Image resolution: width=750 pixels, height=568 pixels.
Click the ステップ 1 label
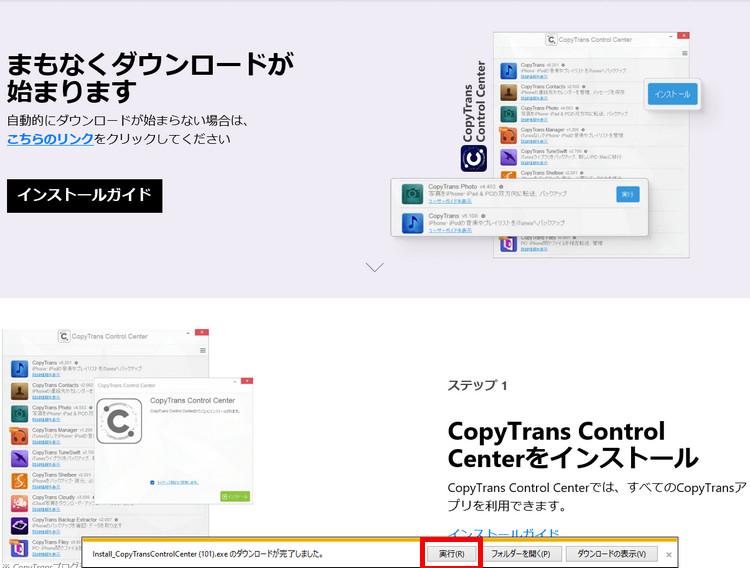point(477,385)
